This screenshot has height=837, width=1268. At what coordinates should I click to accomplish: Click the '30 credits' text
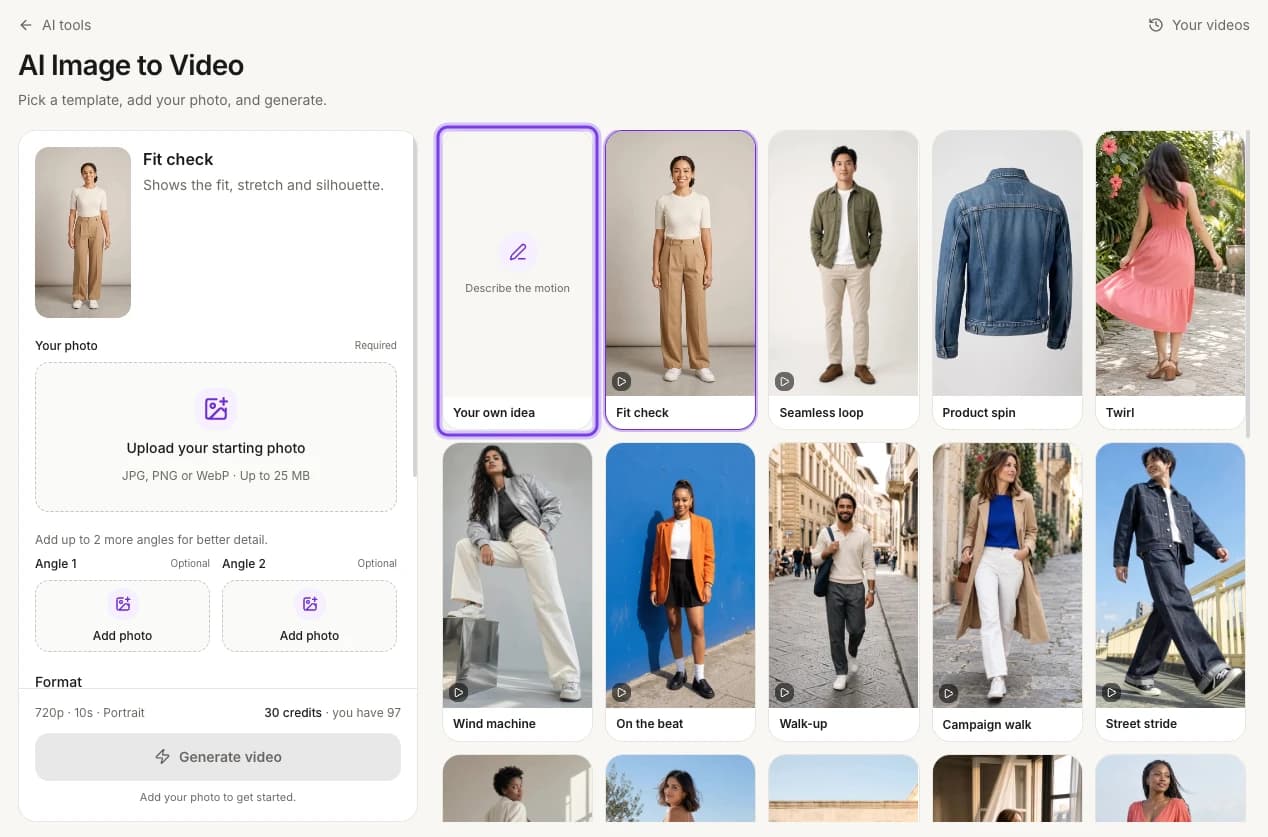click(292, 713)
